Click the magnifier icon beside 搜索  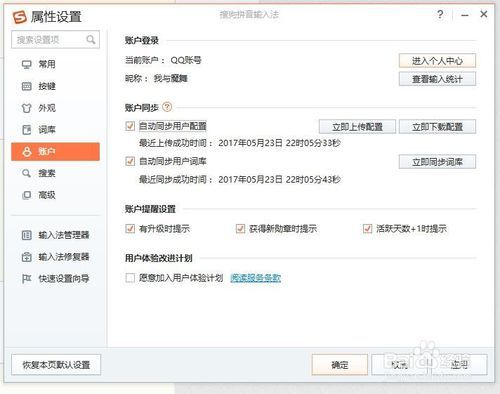(26, 173)
